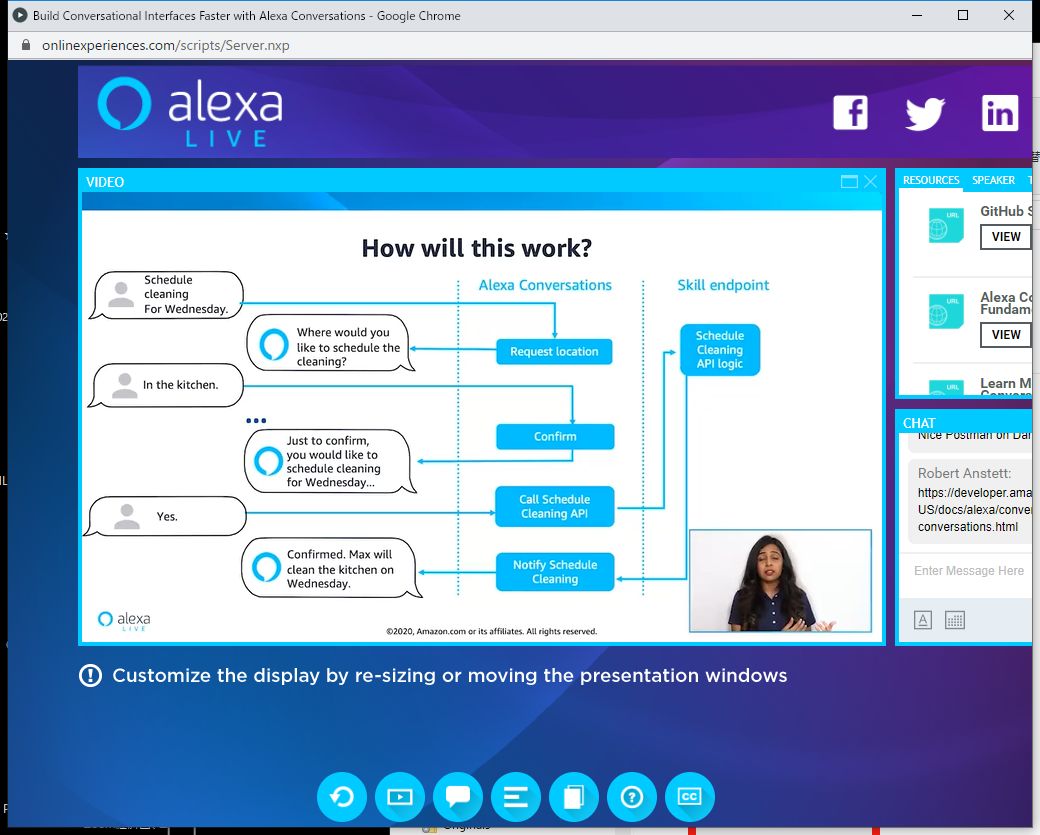Open the help question-mark button in bottom toolbar

(631, 797)
